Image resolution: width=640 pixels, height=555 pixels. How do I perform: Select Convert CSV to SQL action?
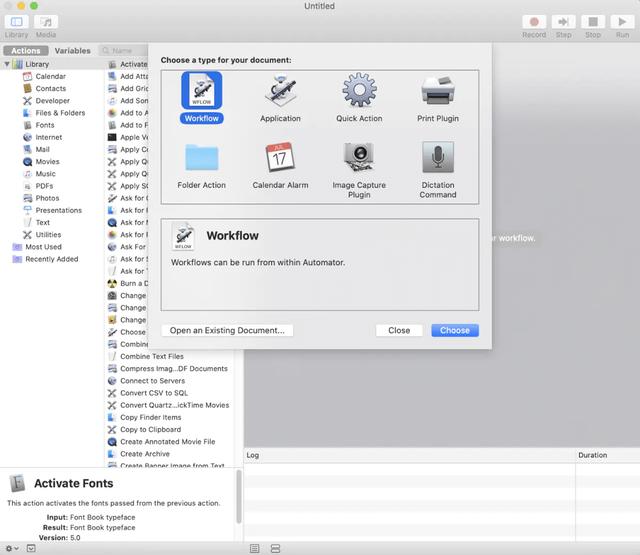point(154,393)
